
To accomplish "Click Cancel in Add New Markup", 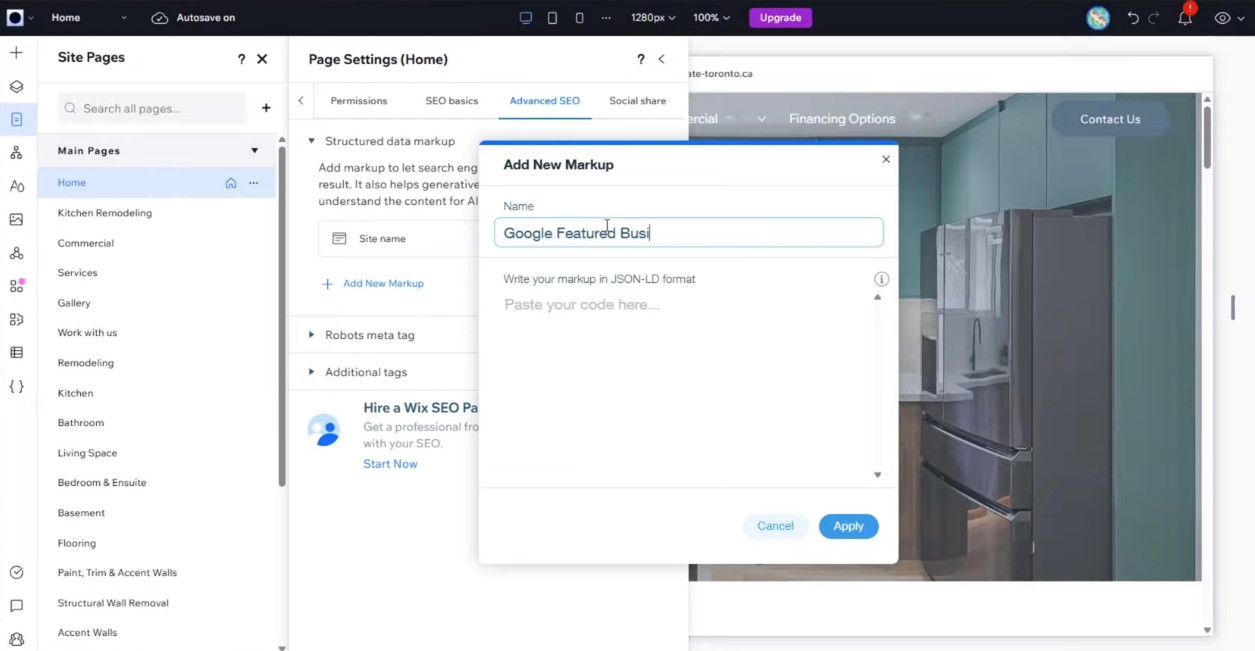I will click(775, 526).
